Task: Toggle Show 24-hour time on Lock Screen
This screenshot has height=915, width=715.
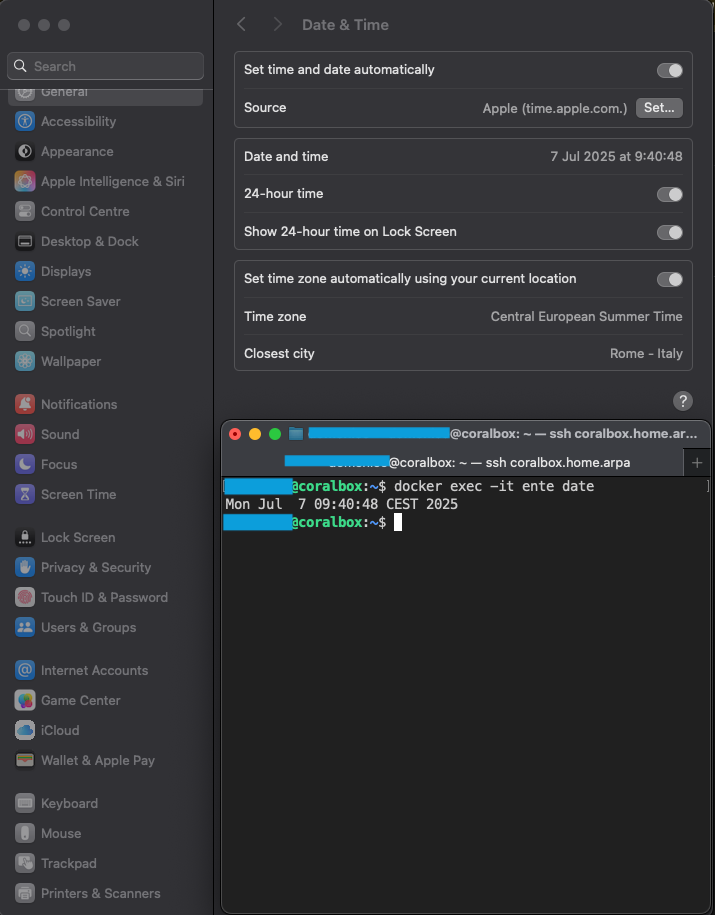Action: [x=669, y=232]
